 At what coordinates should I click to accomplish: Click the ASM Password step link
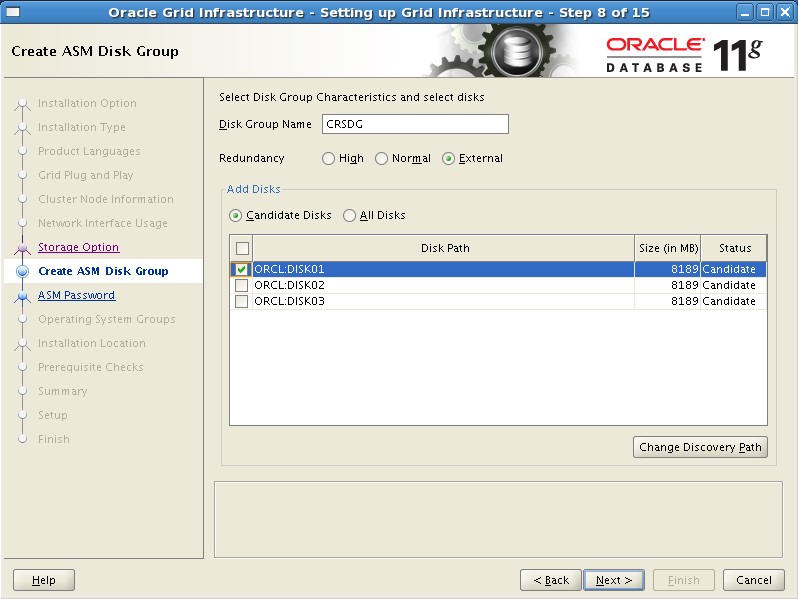pyautogui.click(x=76, y=295)
